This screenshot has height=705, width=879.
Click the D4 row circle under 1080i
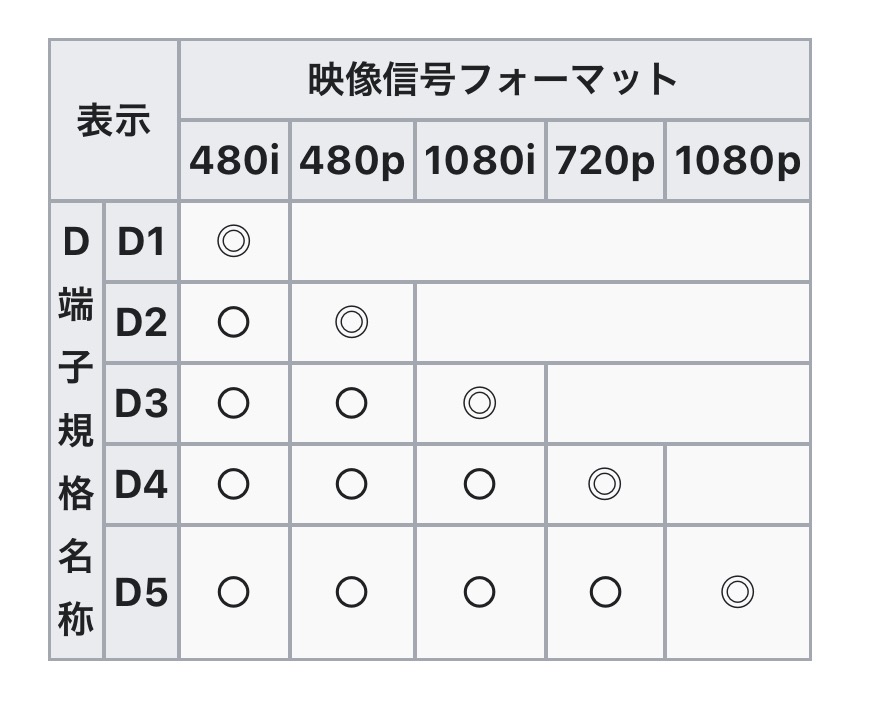click(x=479, y=484)
